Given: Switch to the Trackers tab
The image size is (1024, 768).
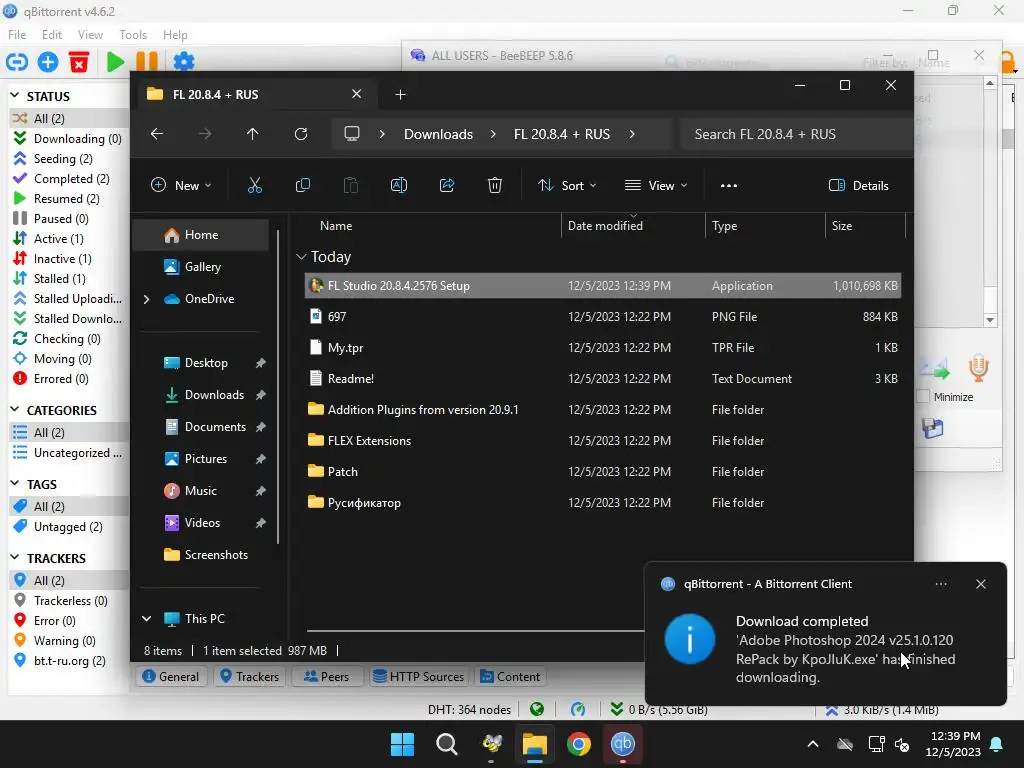Looking at the screenshot, I should (x=249, y=677).
